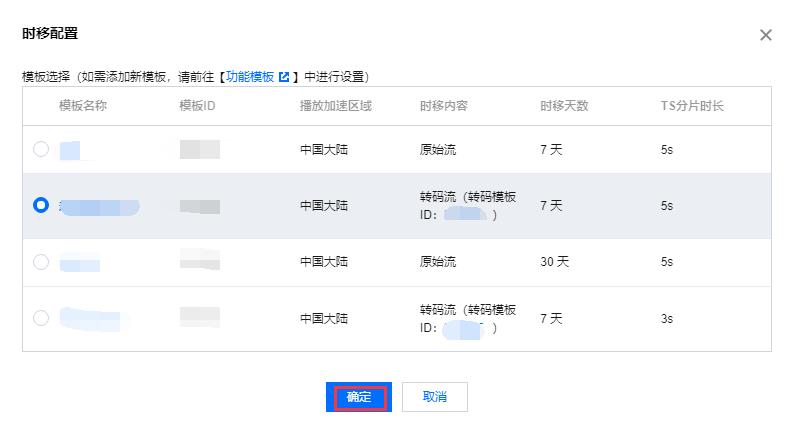793x431 pixels.
Task: Cancel with the 取消 button
Action: (x=435, y=397)
